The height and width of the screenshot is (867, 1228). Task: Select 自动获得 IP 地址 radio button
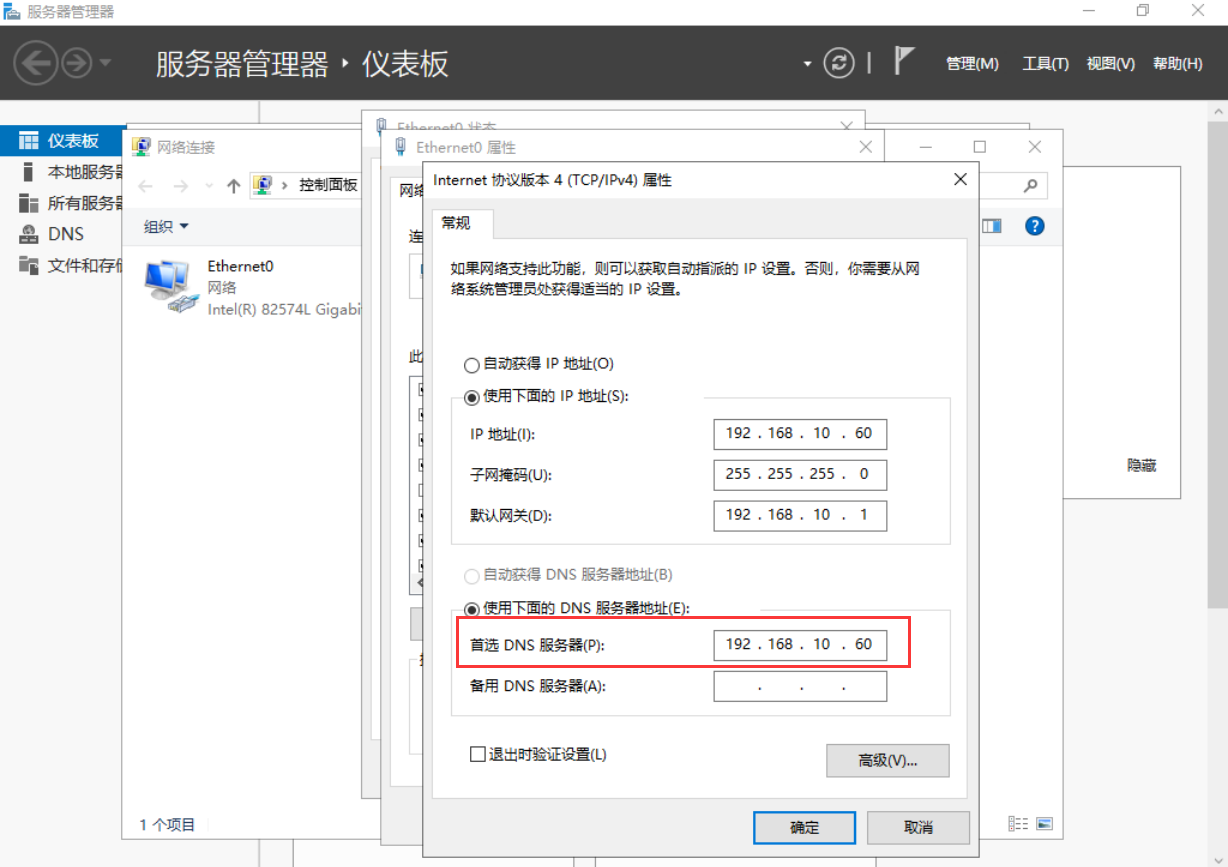point(472,365)
